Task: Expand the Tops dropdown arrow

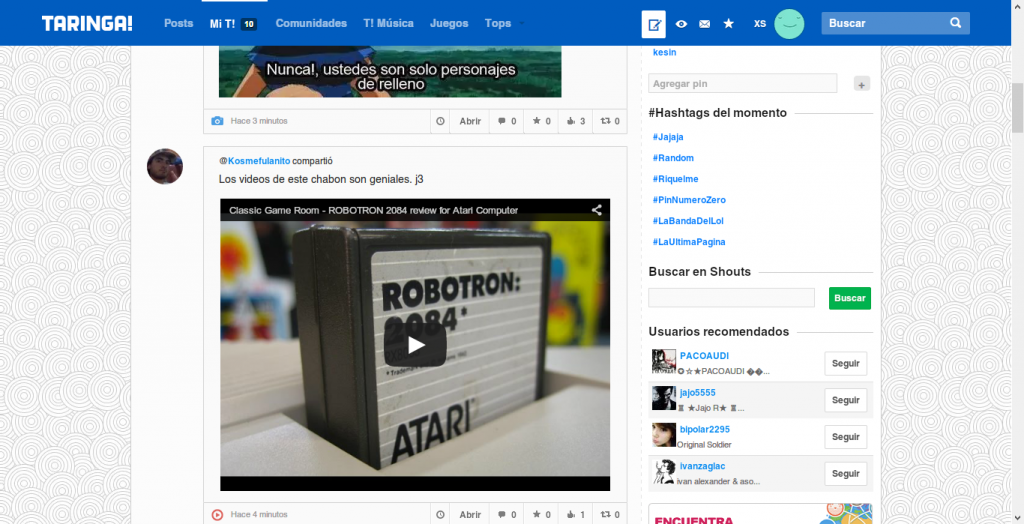Action: [x=521, y=24]
